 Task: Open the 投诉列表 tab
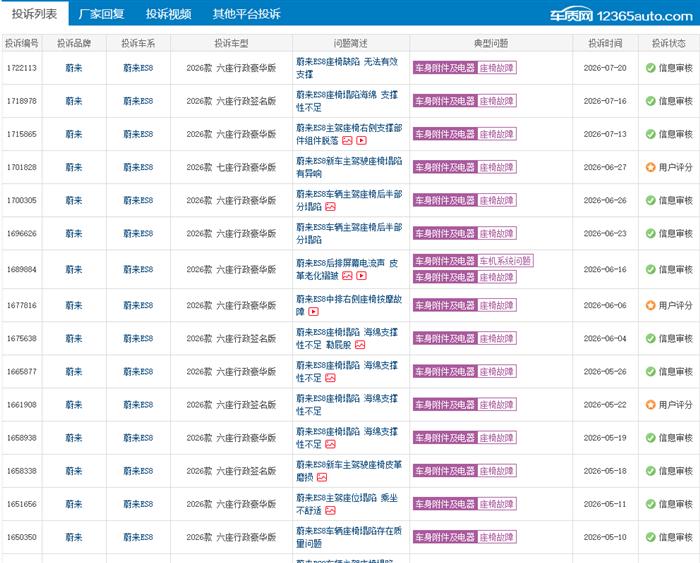34,14
